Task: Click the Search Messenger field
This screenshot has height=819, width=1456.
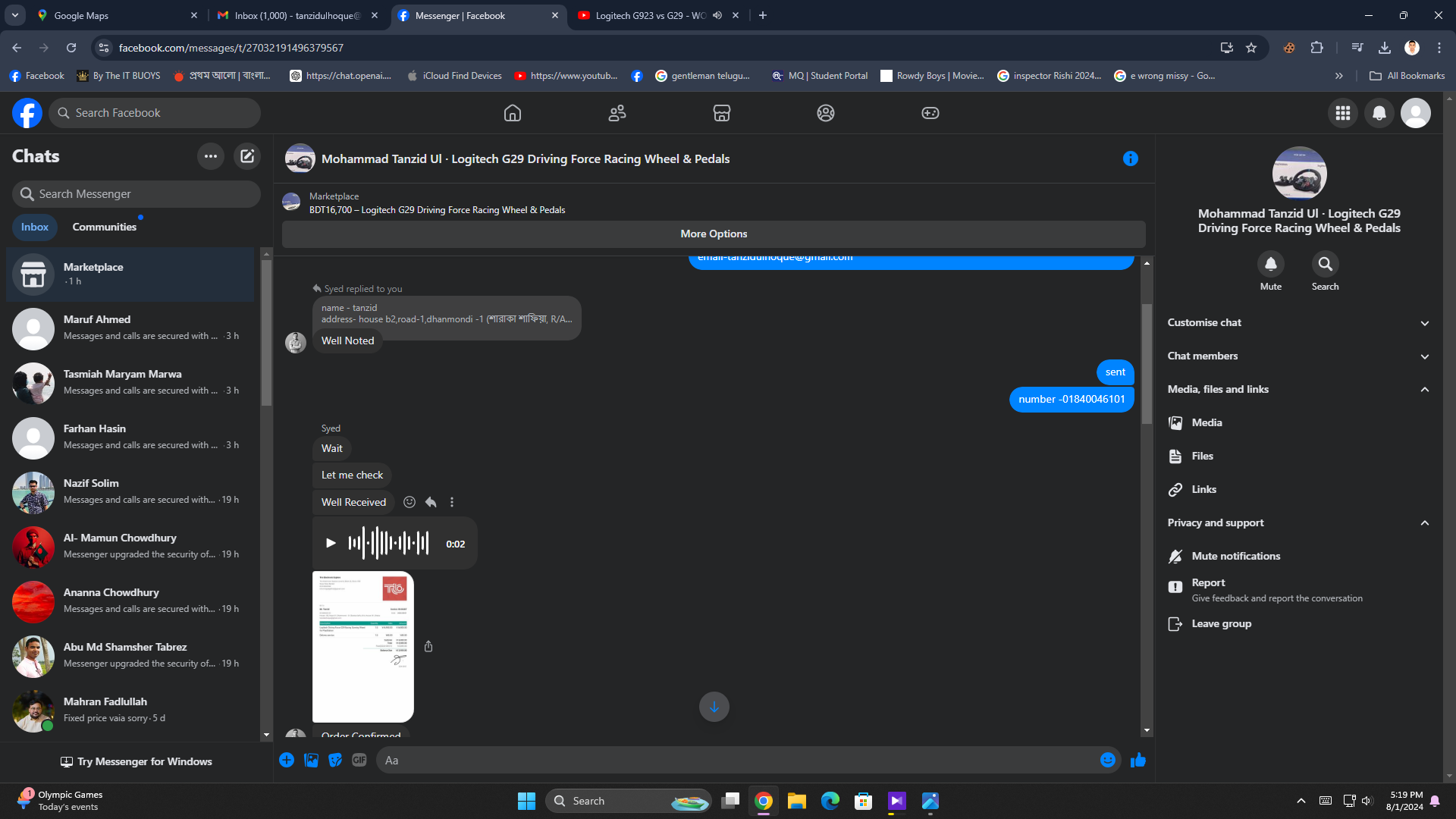Action: [x=136, y=194]
